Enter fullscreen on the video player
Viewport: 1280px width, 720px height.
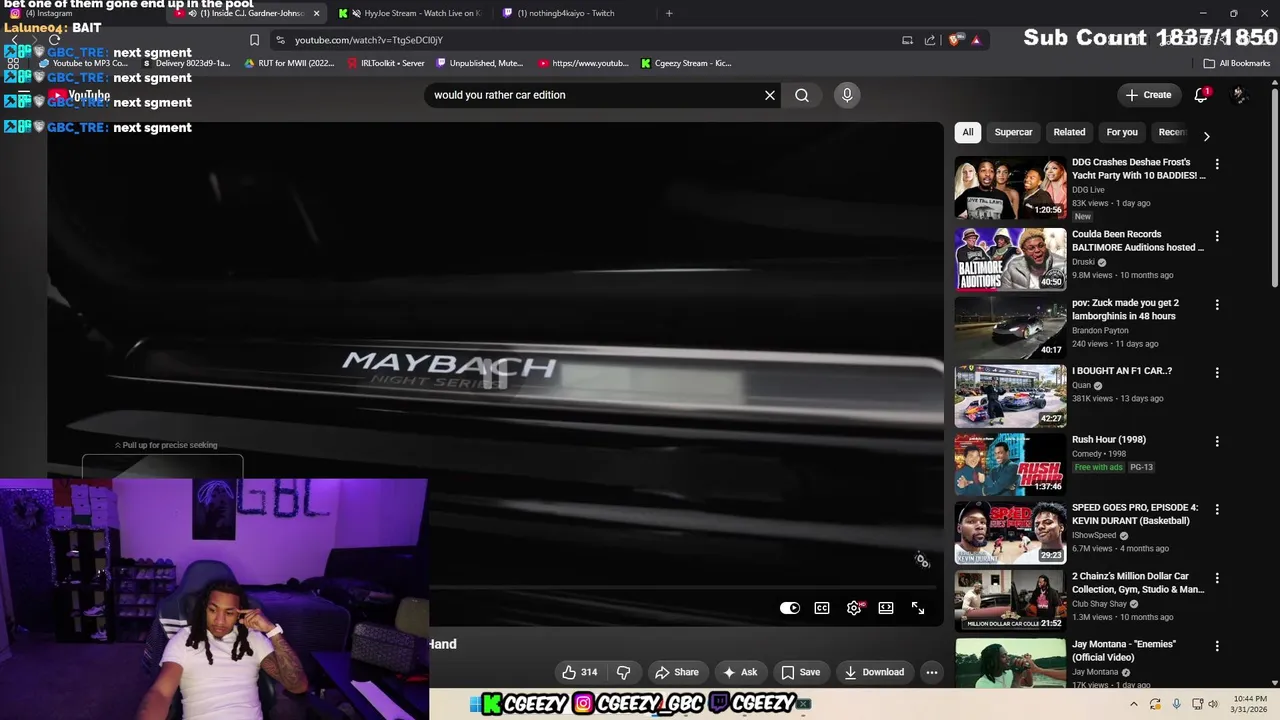(918, 608)
